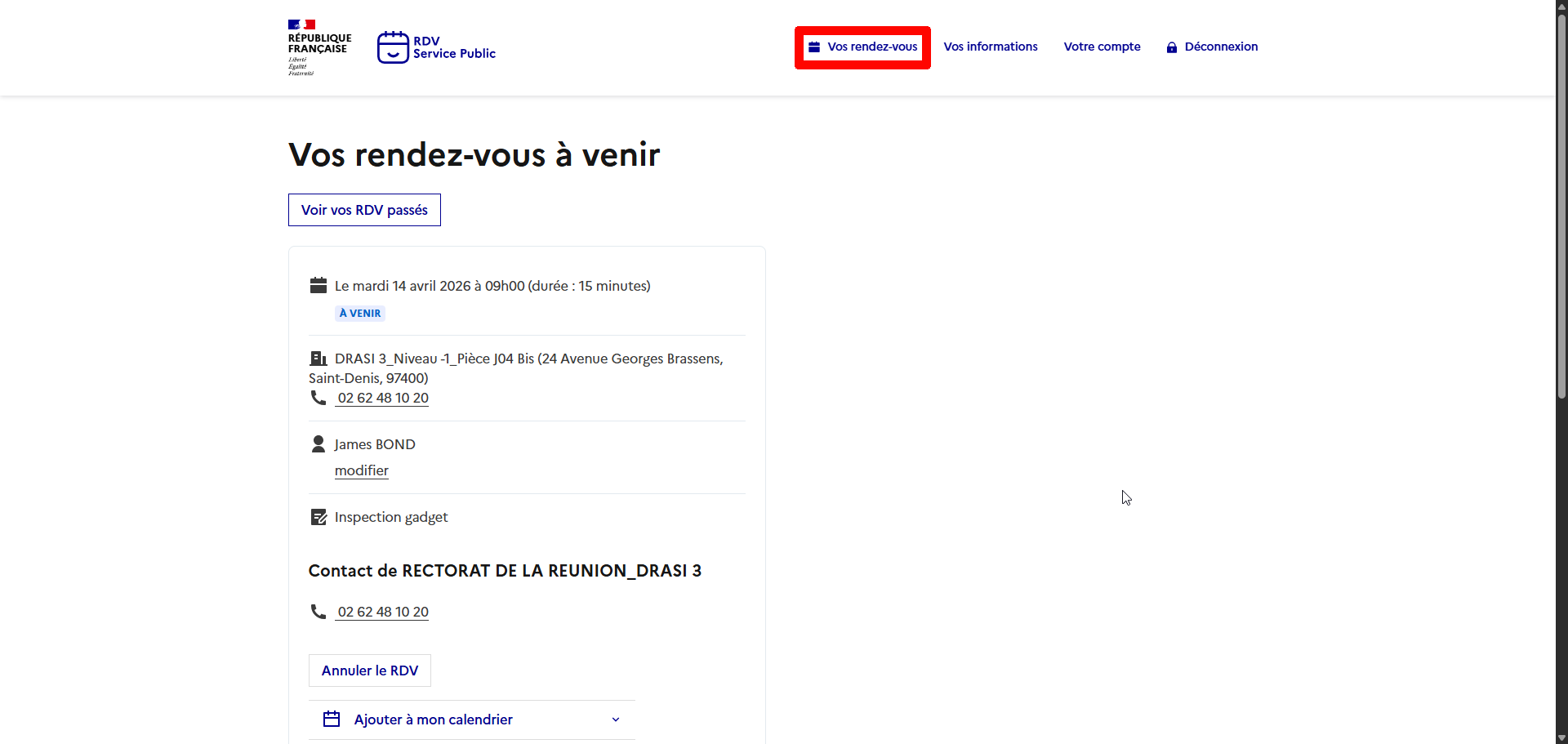The image size is (1568, 744).
Task: Log out via Déconnexion
Action: click(1212, 47)
